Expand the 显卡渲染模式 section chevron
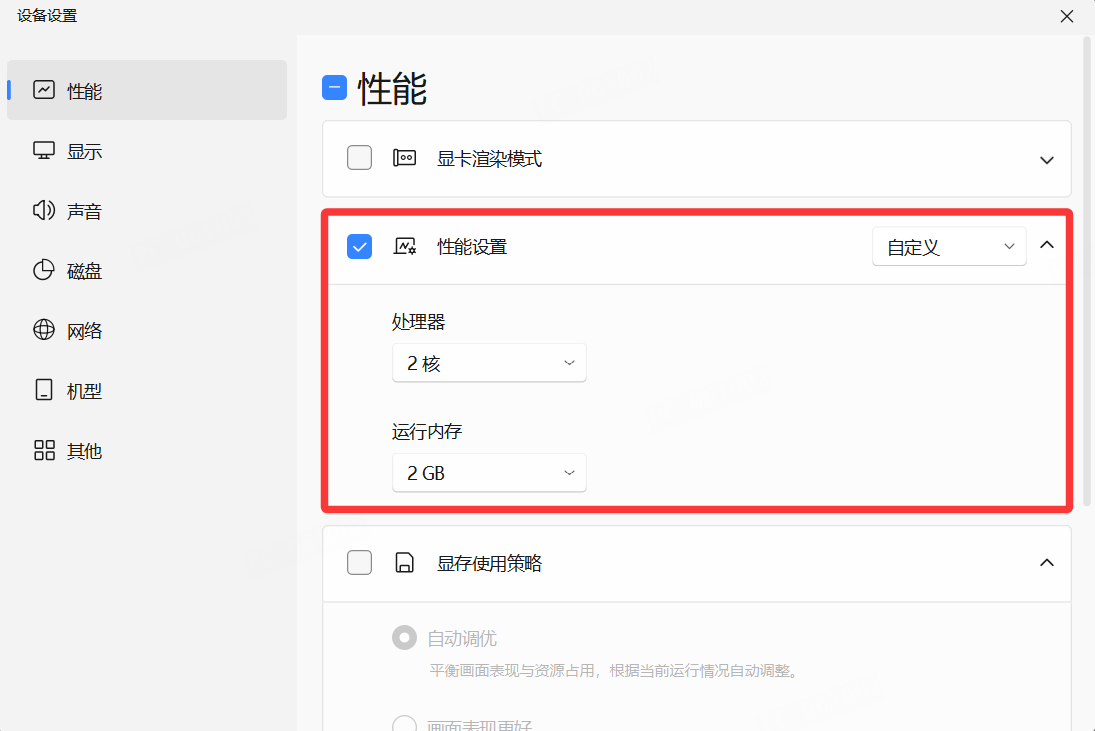The image size is (1095, 731). [1047, 160]
